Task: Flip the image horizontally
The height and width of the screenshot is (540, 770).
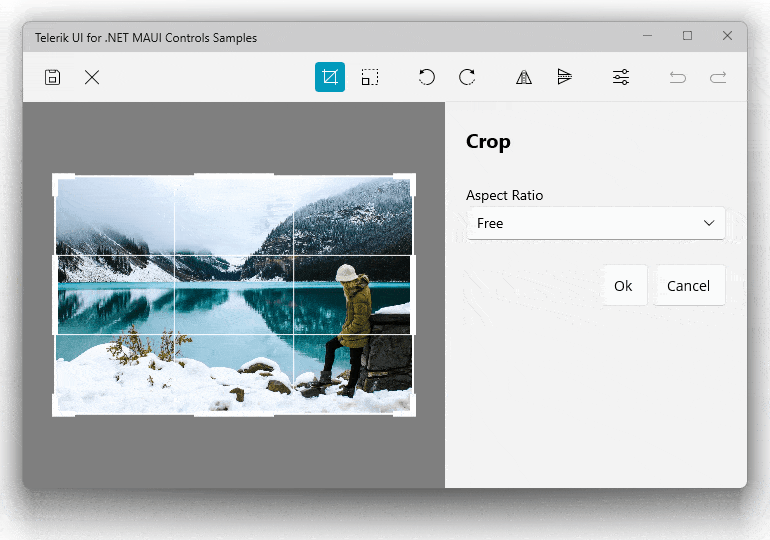Action: click(x=524, y=77)
